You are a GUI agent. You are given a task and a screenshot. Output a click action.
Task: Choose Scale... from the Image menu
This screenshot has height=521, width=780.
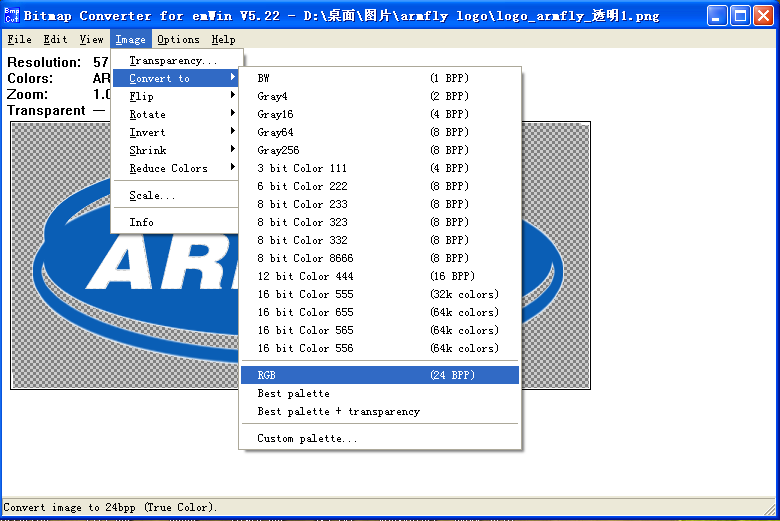(176, 195)
